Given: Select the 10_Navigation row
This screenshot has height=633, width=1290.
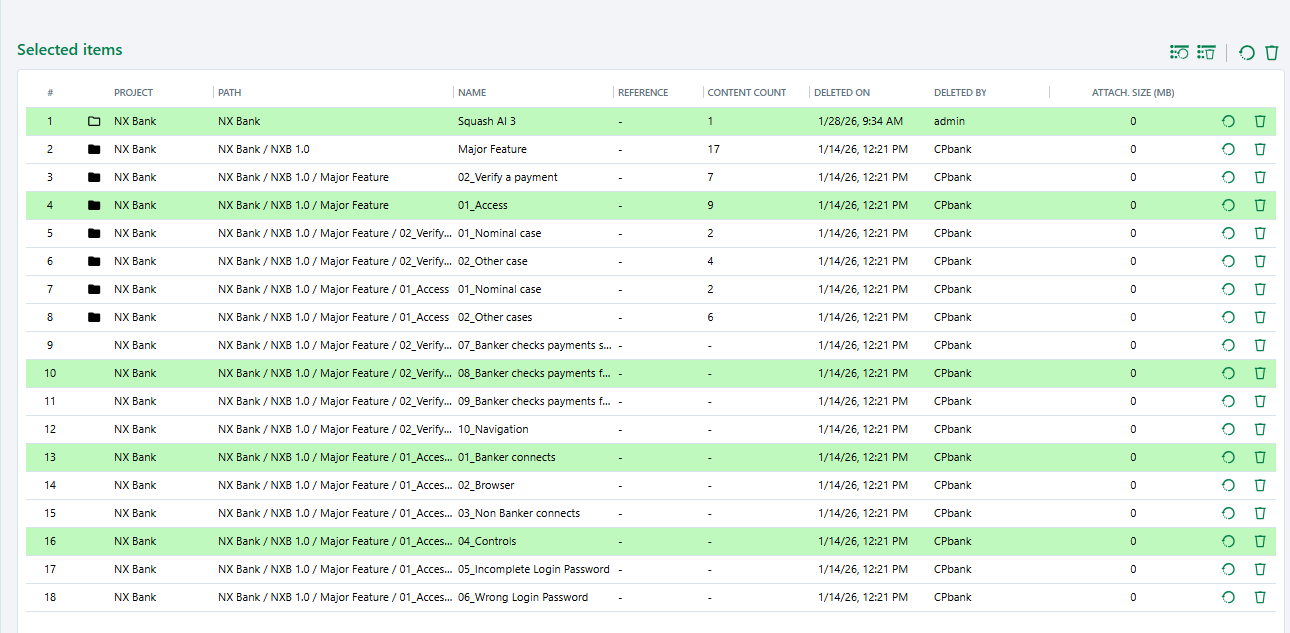Looking at the screenshot, I should 493,429.
